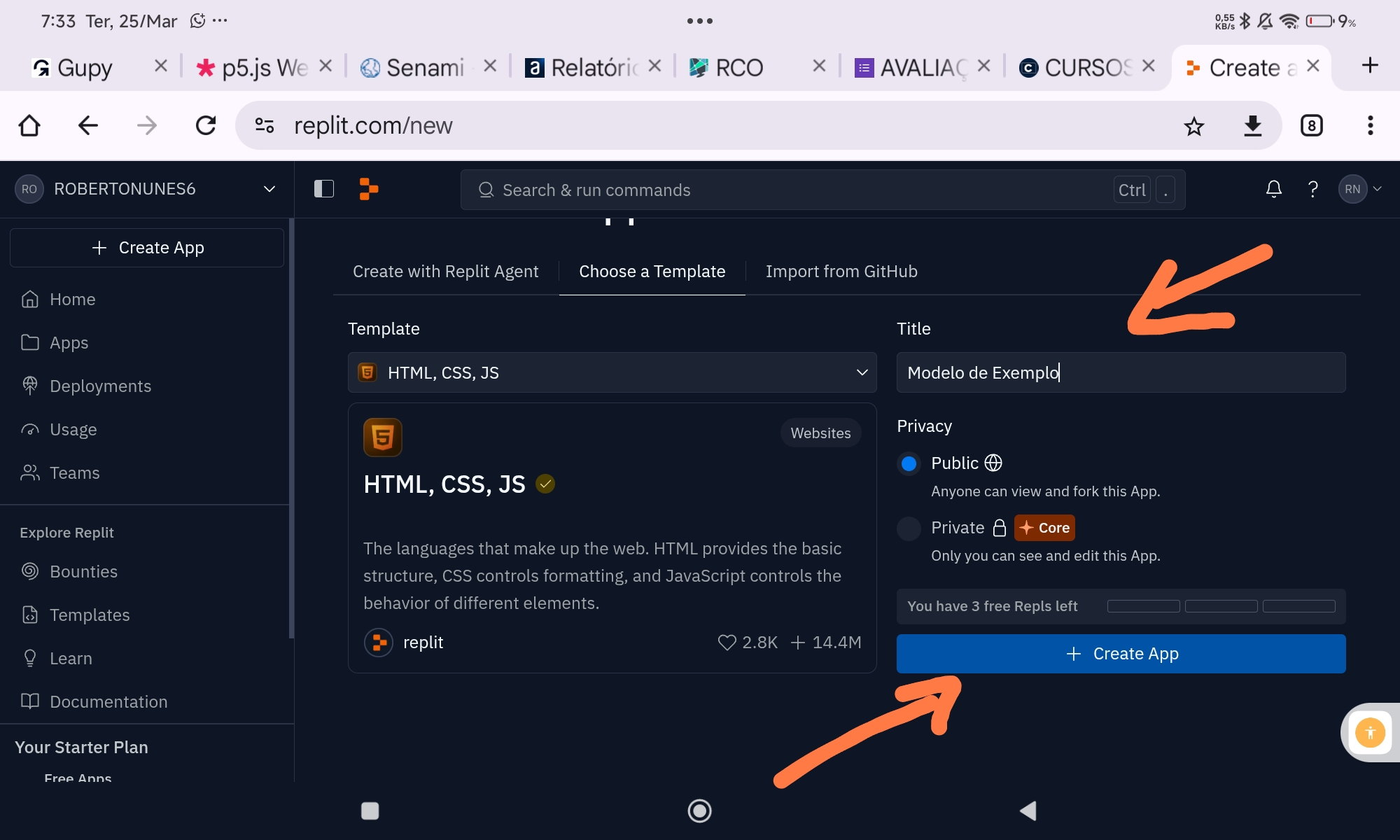
Task: Click the free Repls remaining progress bar
Action: [1221, 606]
